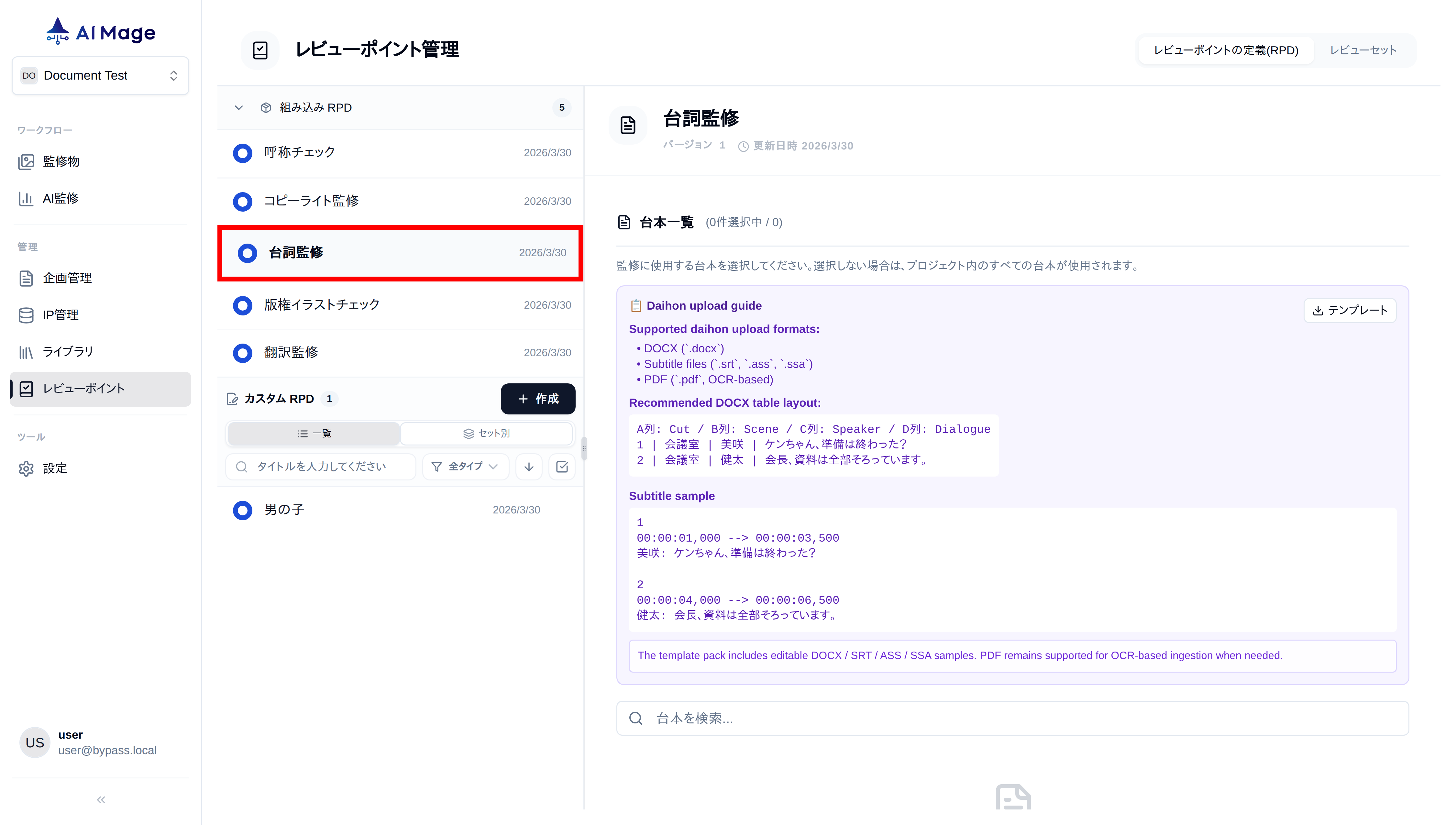Switch list view to セット別
Viewport: 1456px width, 825px height.
point(486,434)
